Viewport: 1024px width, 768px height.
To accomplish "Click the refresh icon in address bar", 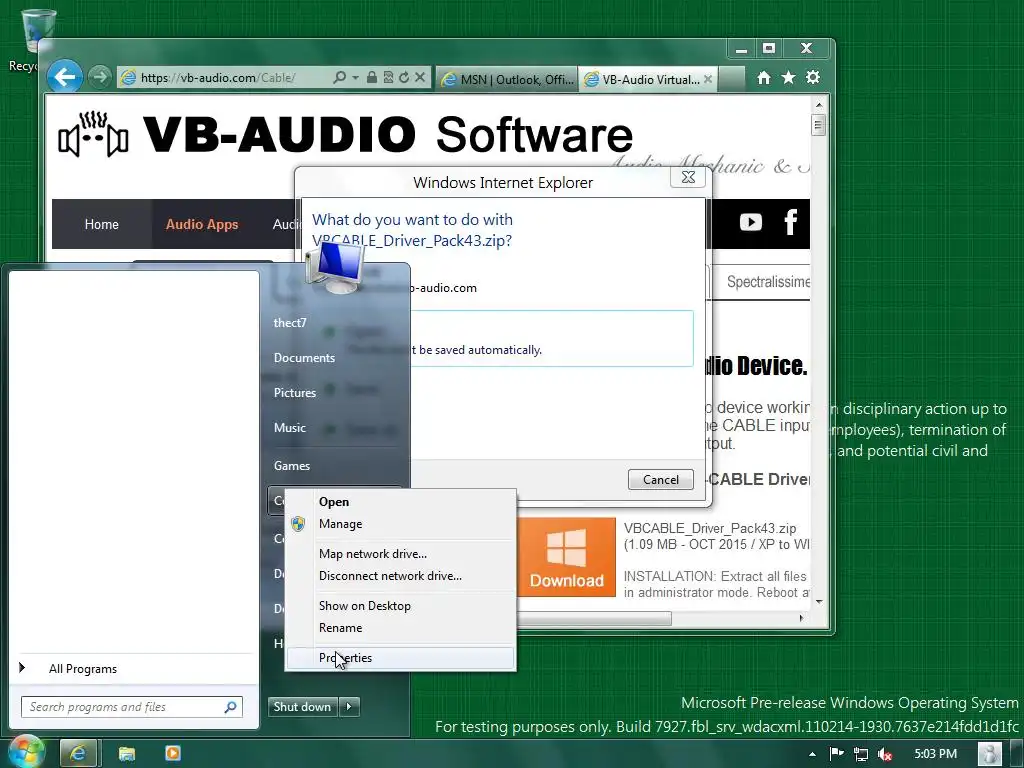I will point(404,78).
